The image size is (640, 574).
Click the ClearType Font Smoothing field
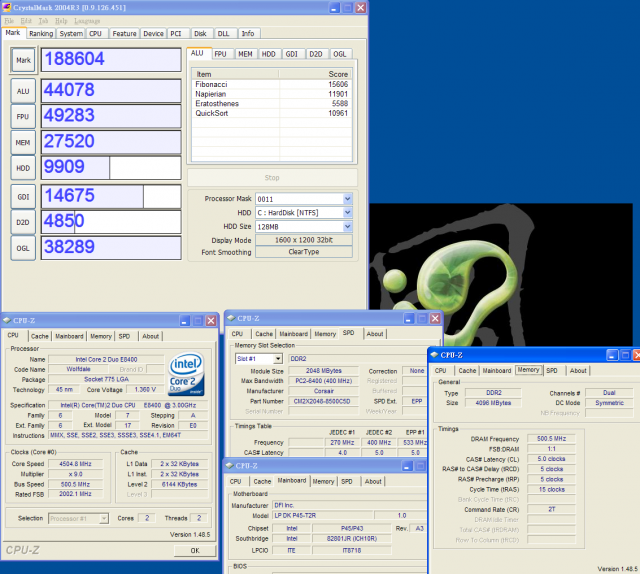click(304, 252)
